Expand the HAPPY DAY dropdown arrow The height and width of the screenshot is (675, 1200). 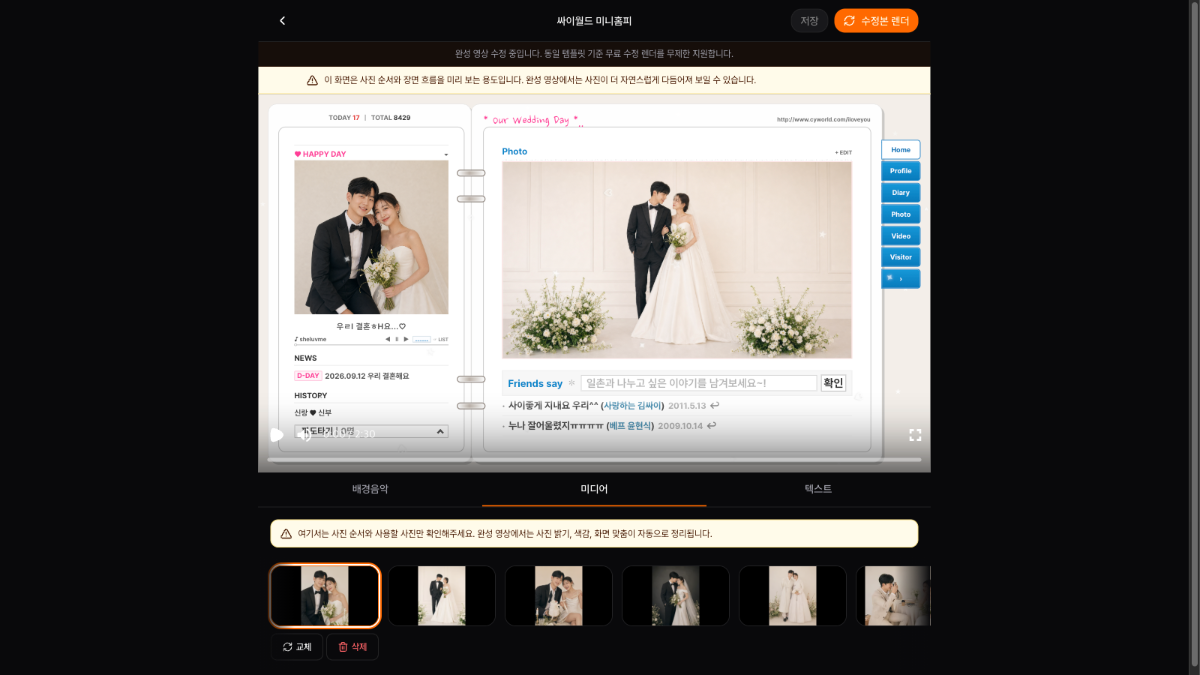446,155
